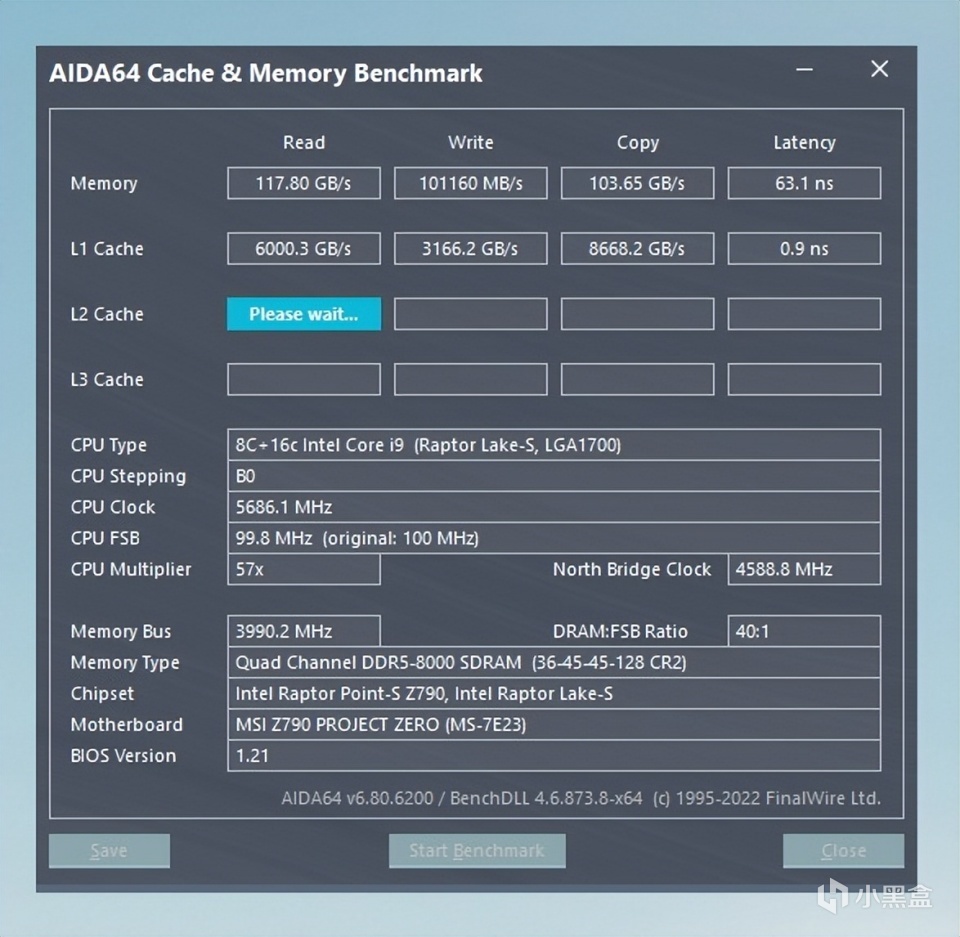Screen dimensions: 960x937
Task: Click the CPU Type label
Action: (108, 445)
